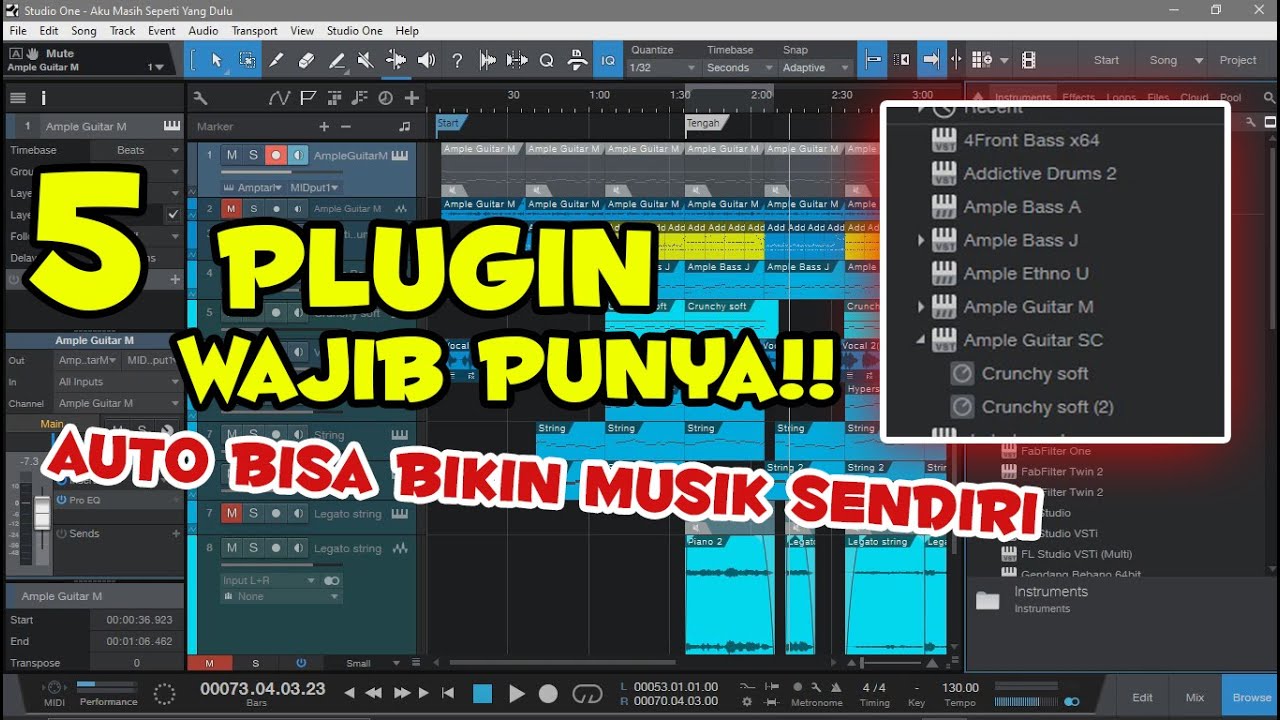
Task: Select the Arrow tool
Action: [x=217, y=60]
